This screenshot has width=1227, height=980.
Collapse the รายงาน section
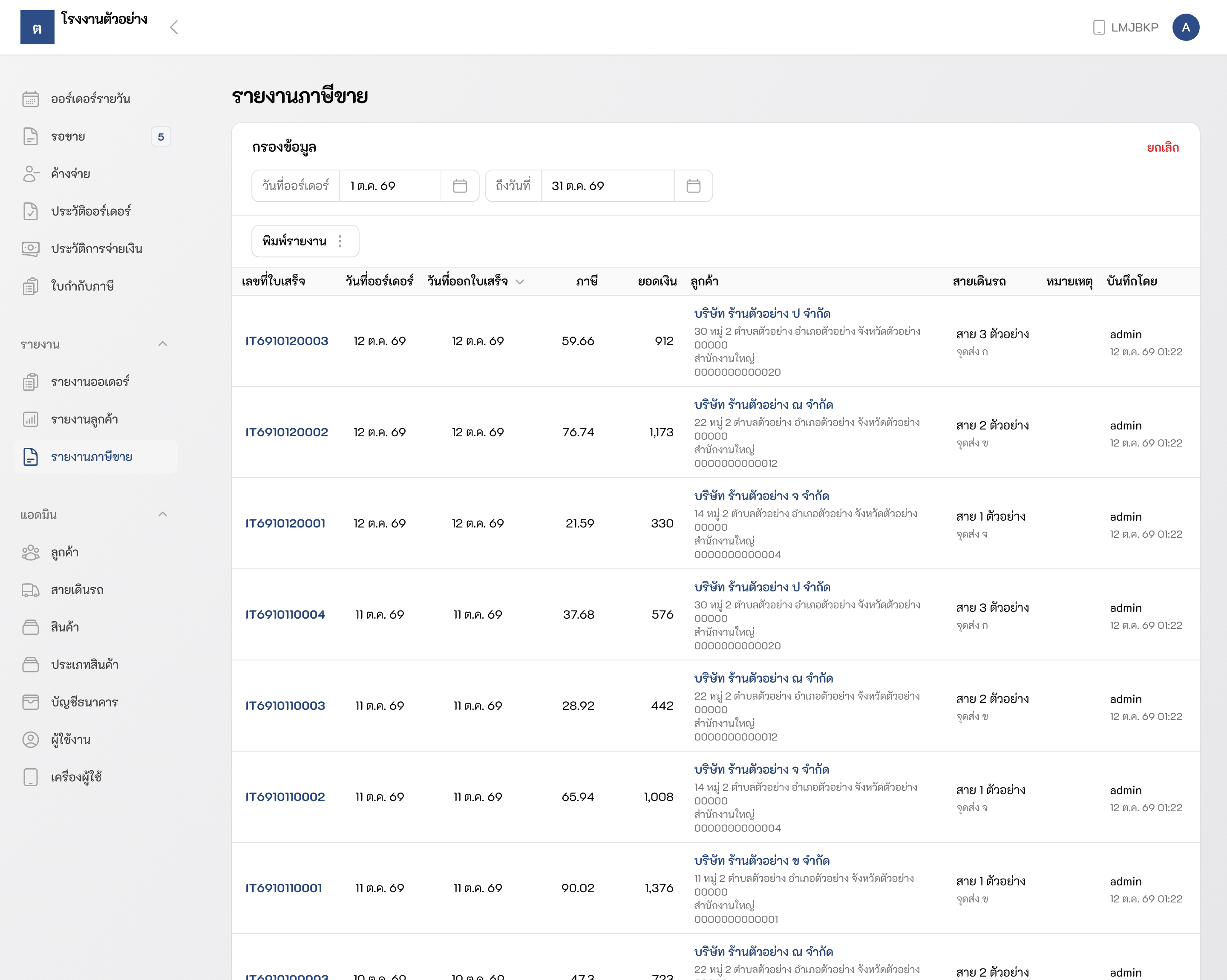coord(163,344)
